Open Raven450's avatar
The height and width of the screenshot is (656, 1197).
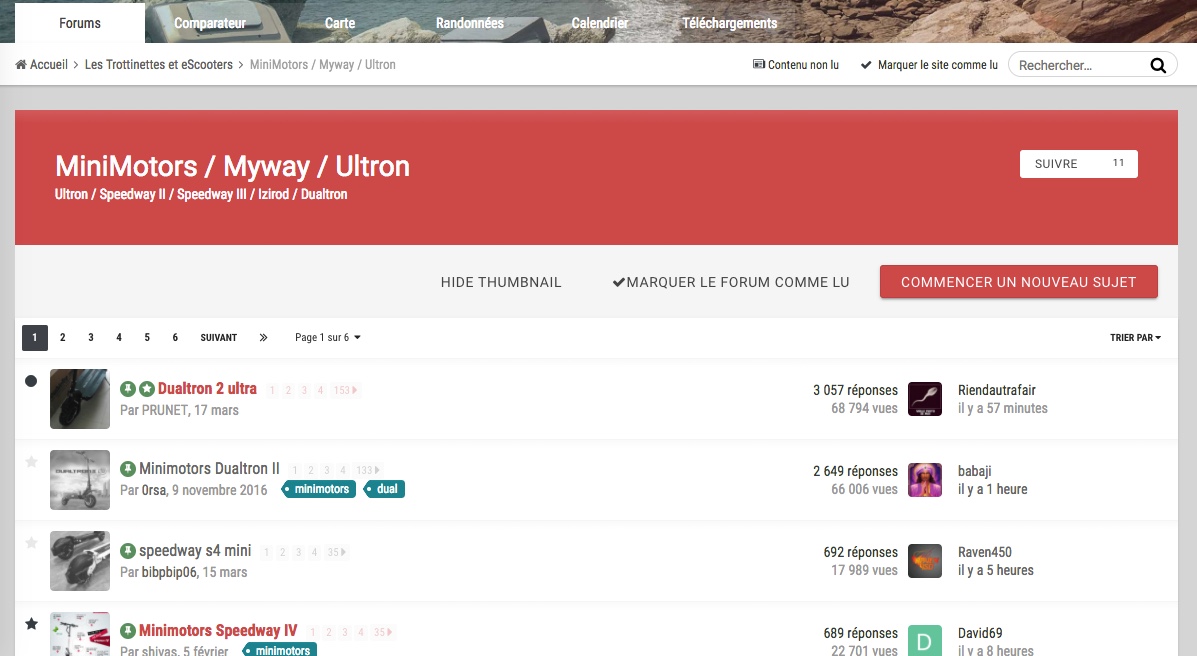[x=924, y=561]
